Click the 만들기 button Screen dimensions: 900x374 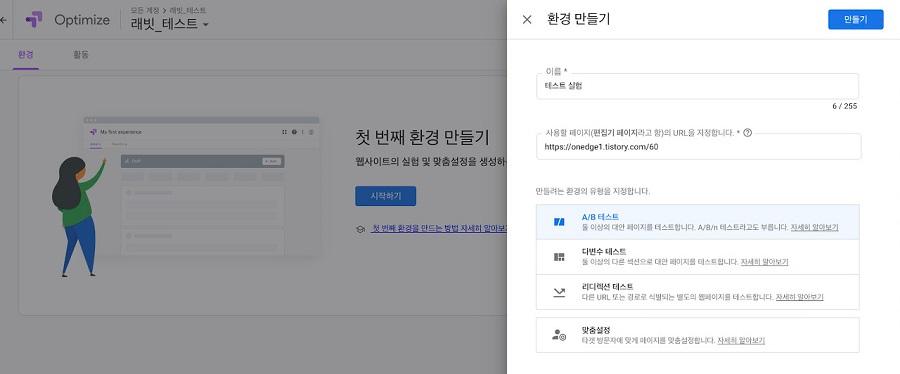pyautogui.click(x=855, y=20)
